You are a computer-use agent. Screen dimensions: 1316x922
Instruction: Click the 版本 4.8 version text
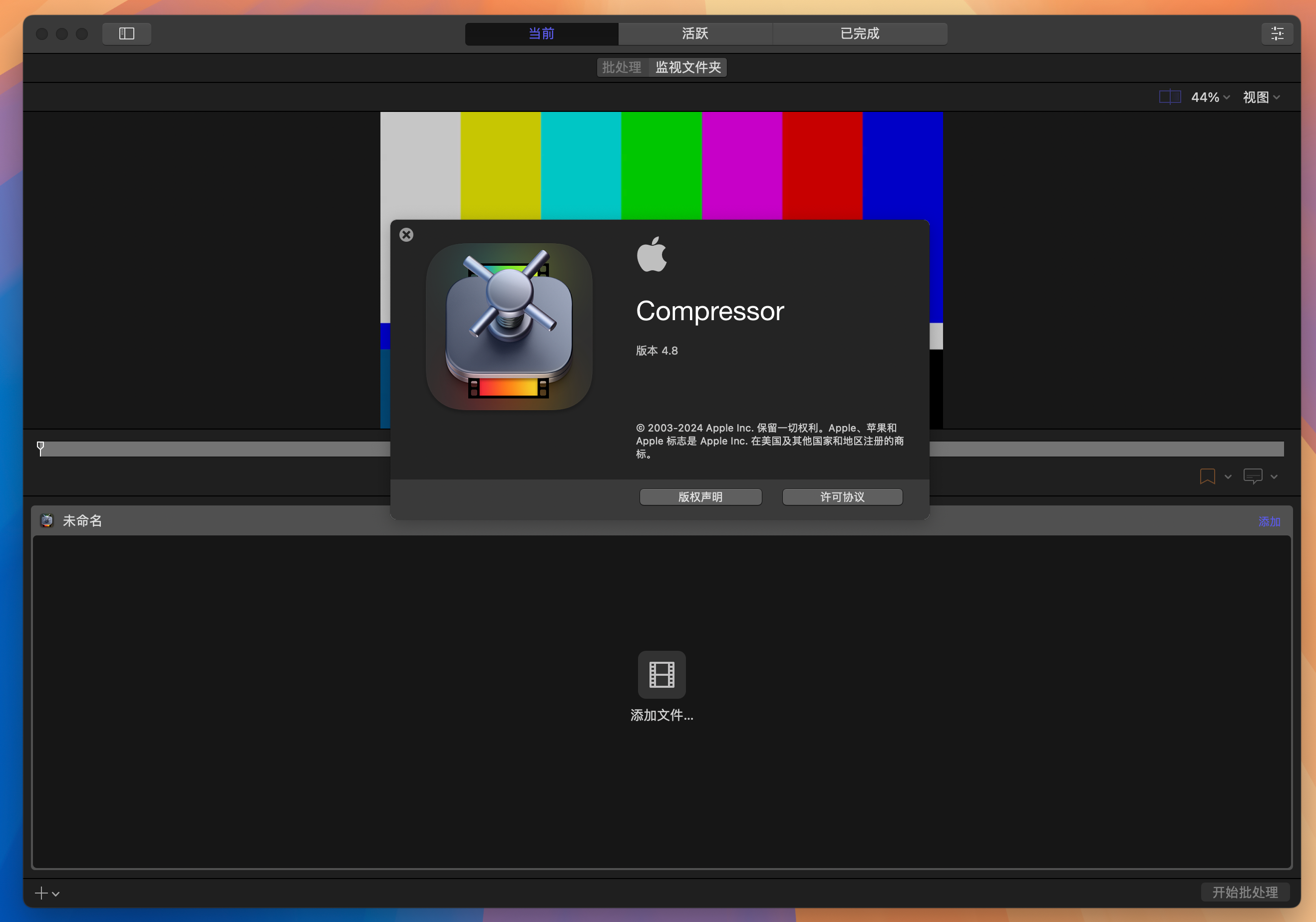pos(657,350)
